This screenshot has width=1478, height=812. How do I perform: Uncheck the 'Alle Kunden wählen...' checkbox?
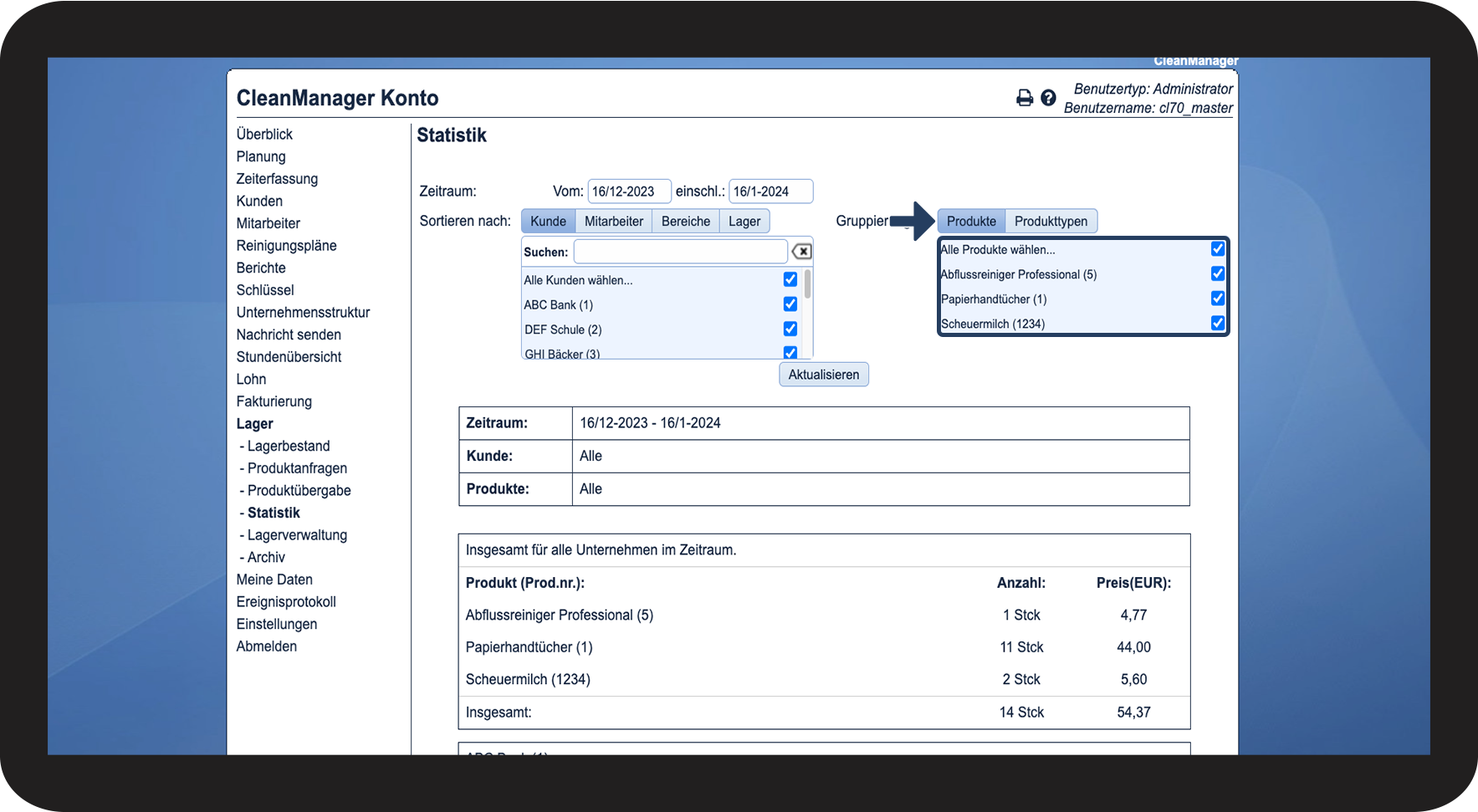pos(790,279)
